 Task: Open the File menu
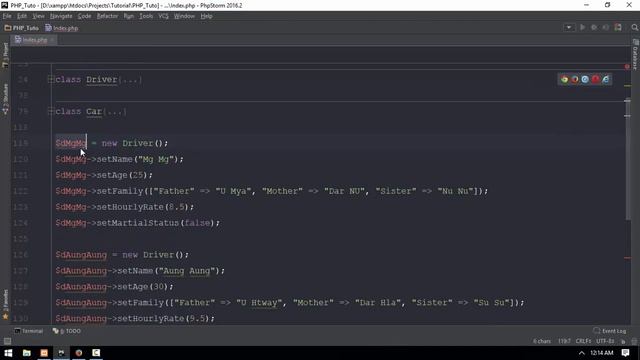point(7,16)
